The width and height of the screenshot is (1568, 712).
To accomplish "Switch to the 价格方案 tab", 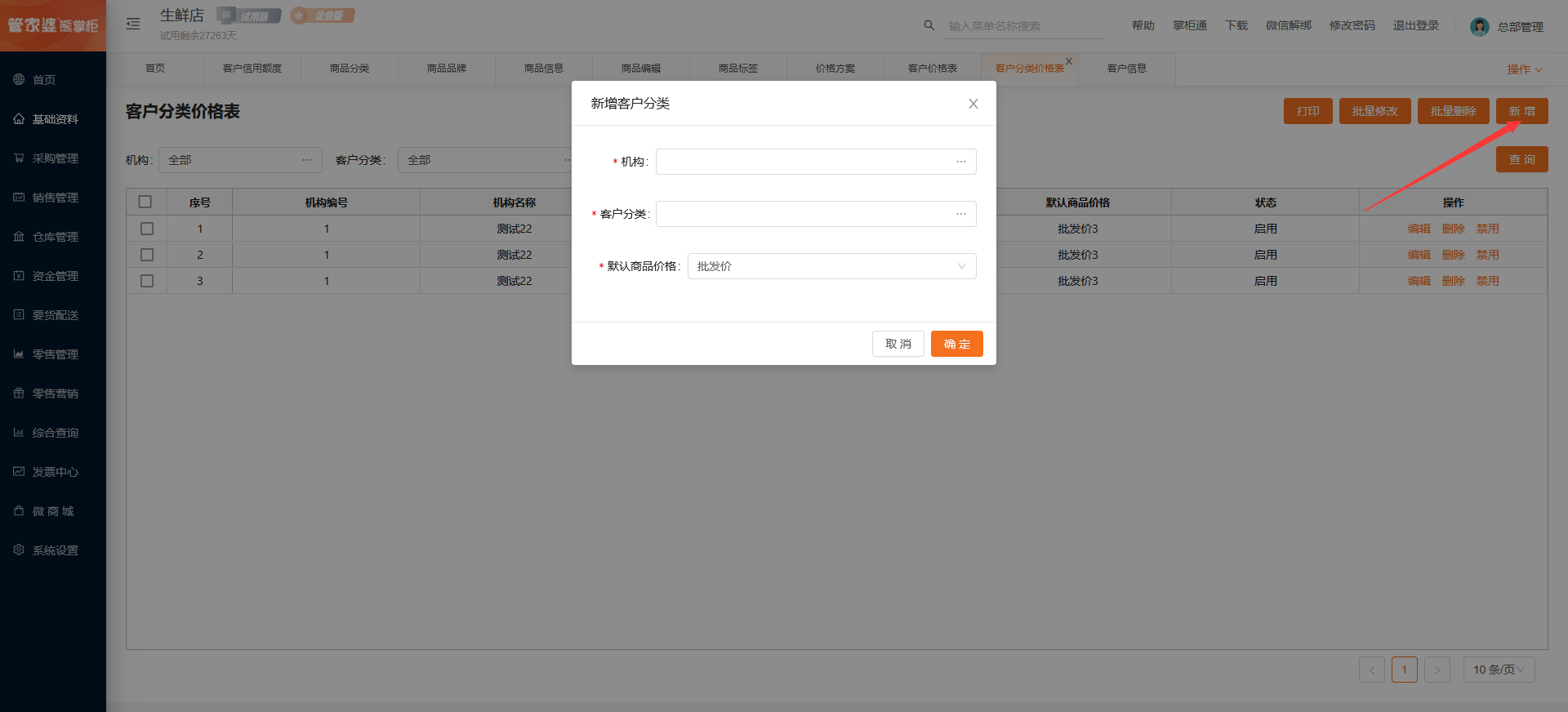I will tap(835, 69).
